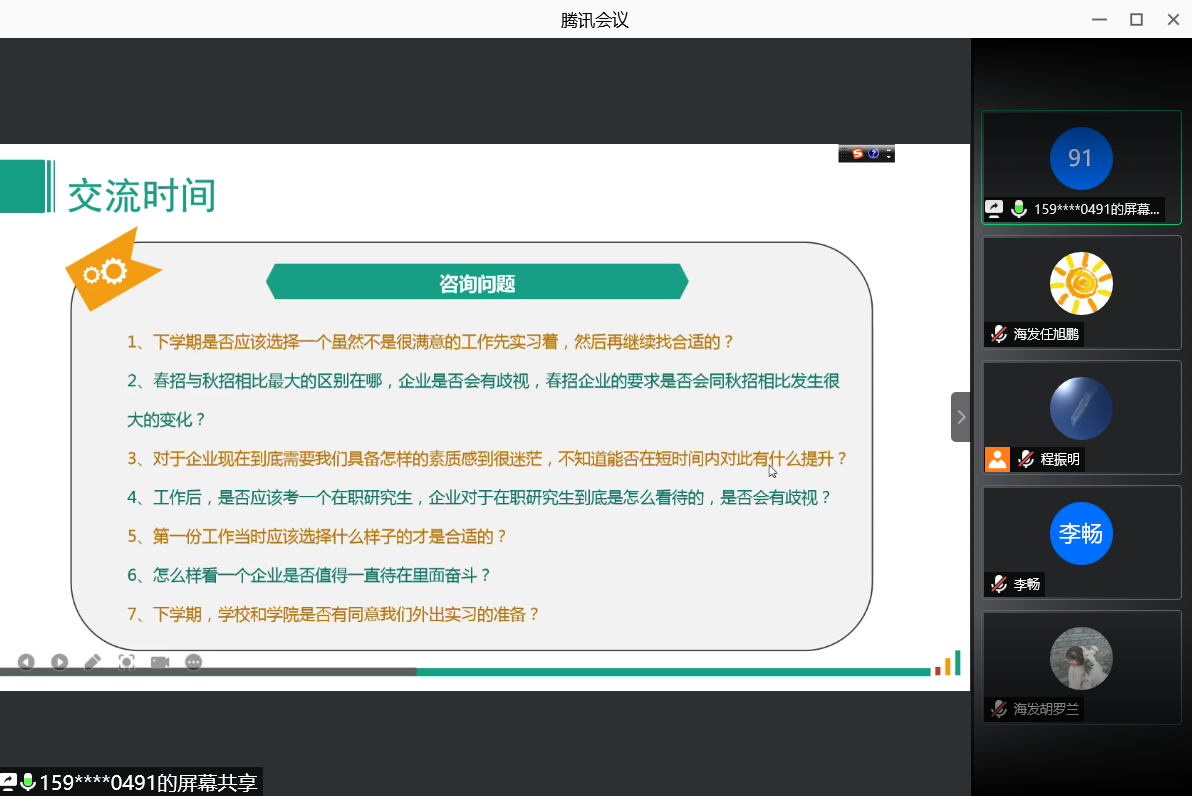Image resolution: width=1192 pixels, height=796 pixels.
Task: Click muted microphone icon of 海发胡罗兰
Action: click(x=998, y=709)
